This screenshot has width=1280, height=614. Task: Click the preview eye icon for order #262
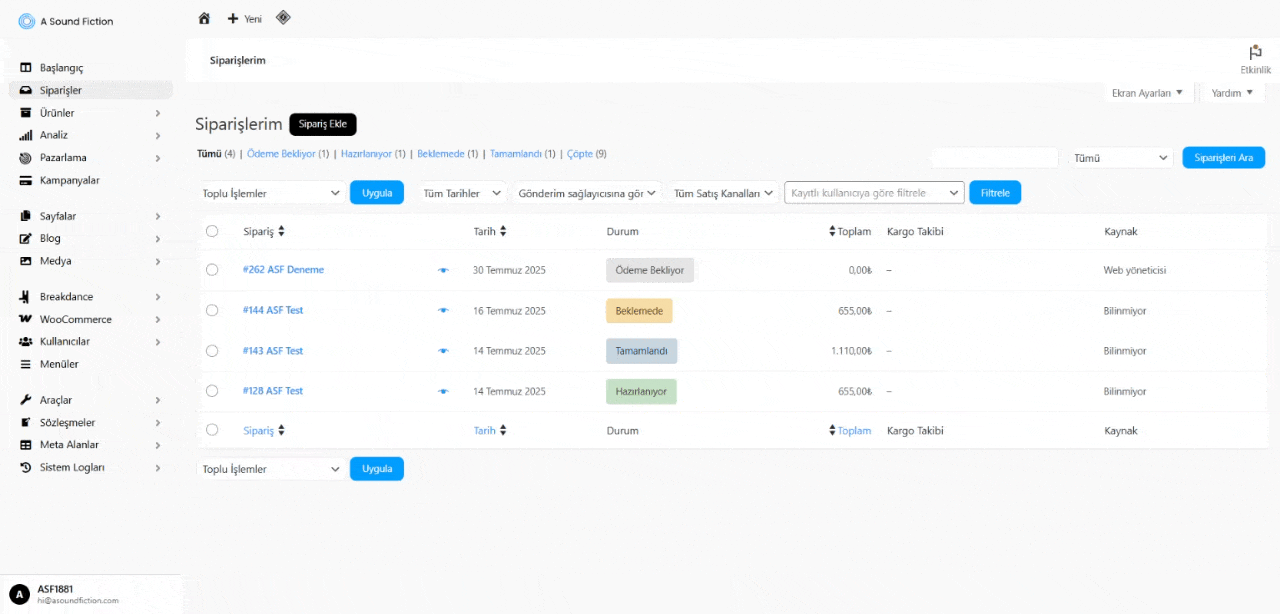click(x=443, y=270)
